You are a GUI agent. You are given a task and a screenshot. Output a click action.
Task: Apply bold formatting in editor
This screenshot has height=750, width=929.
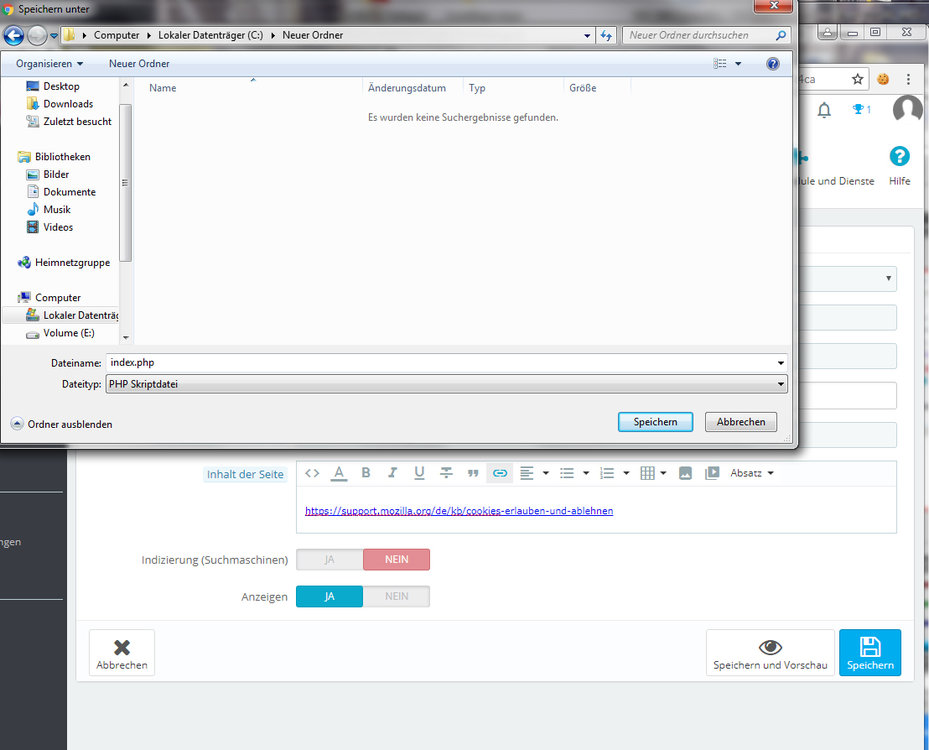coord(366,473)
